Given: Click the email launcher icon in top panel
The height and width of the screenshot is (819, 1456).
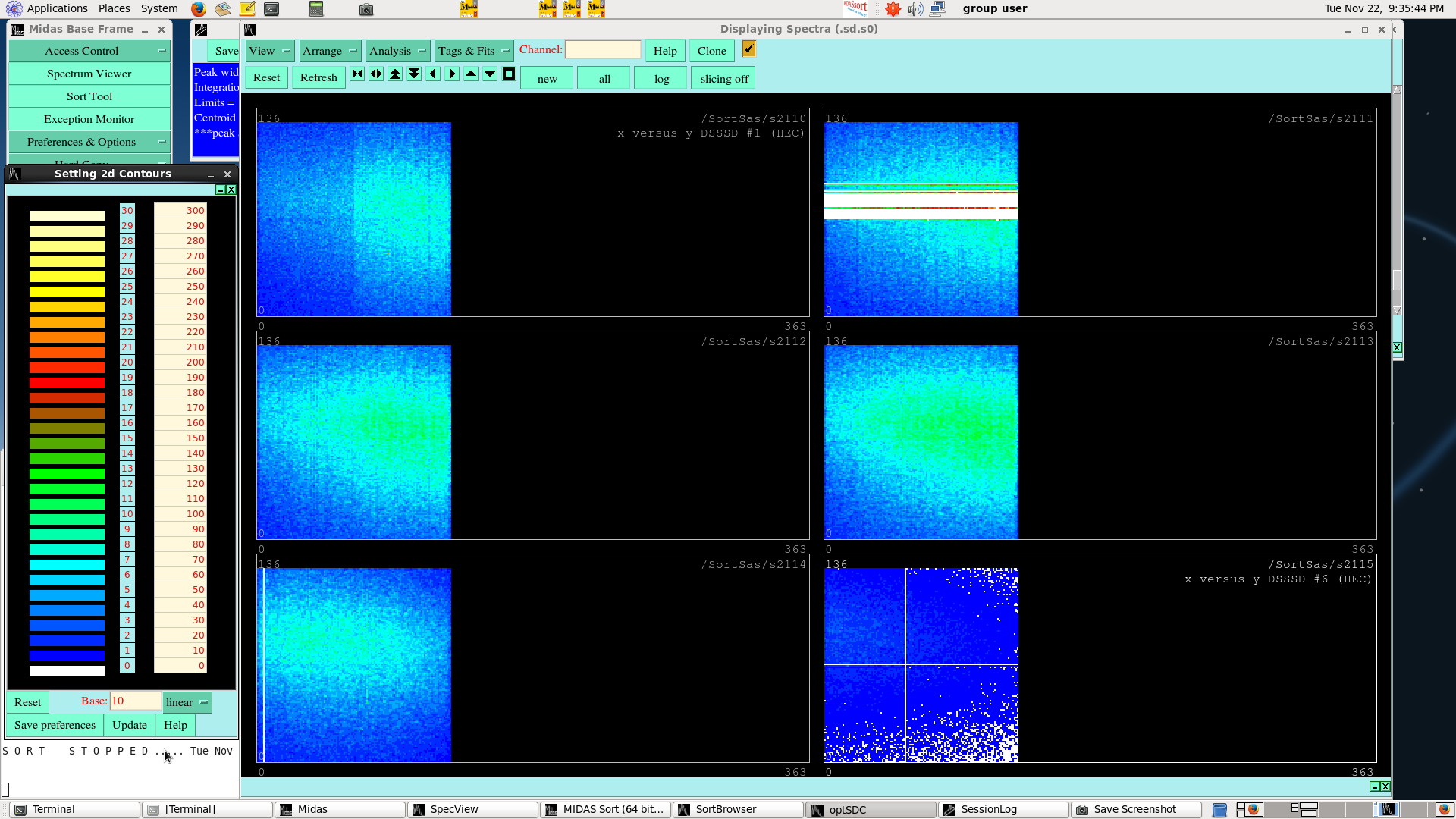Looking at the screenshot, I should click(222, 9).
